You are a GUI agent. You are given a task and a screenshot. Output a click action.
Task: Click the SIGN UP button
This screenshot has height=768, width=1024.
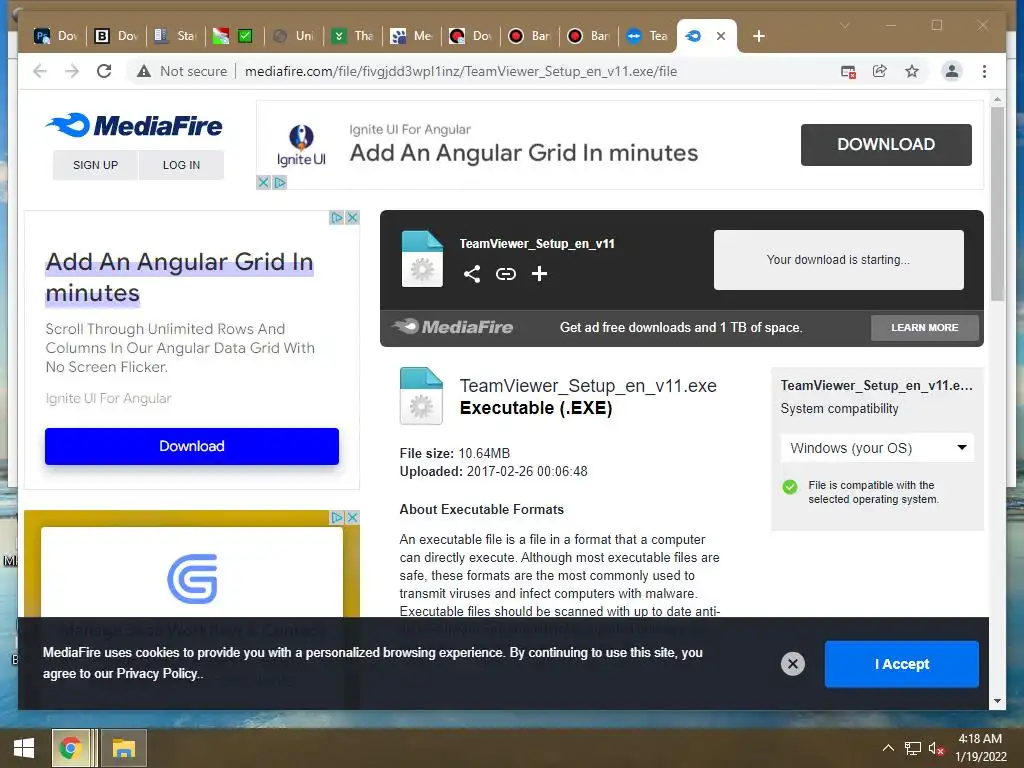tap(95, 165)
